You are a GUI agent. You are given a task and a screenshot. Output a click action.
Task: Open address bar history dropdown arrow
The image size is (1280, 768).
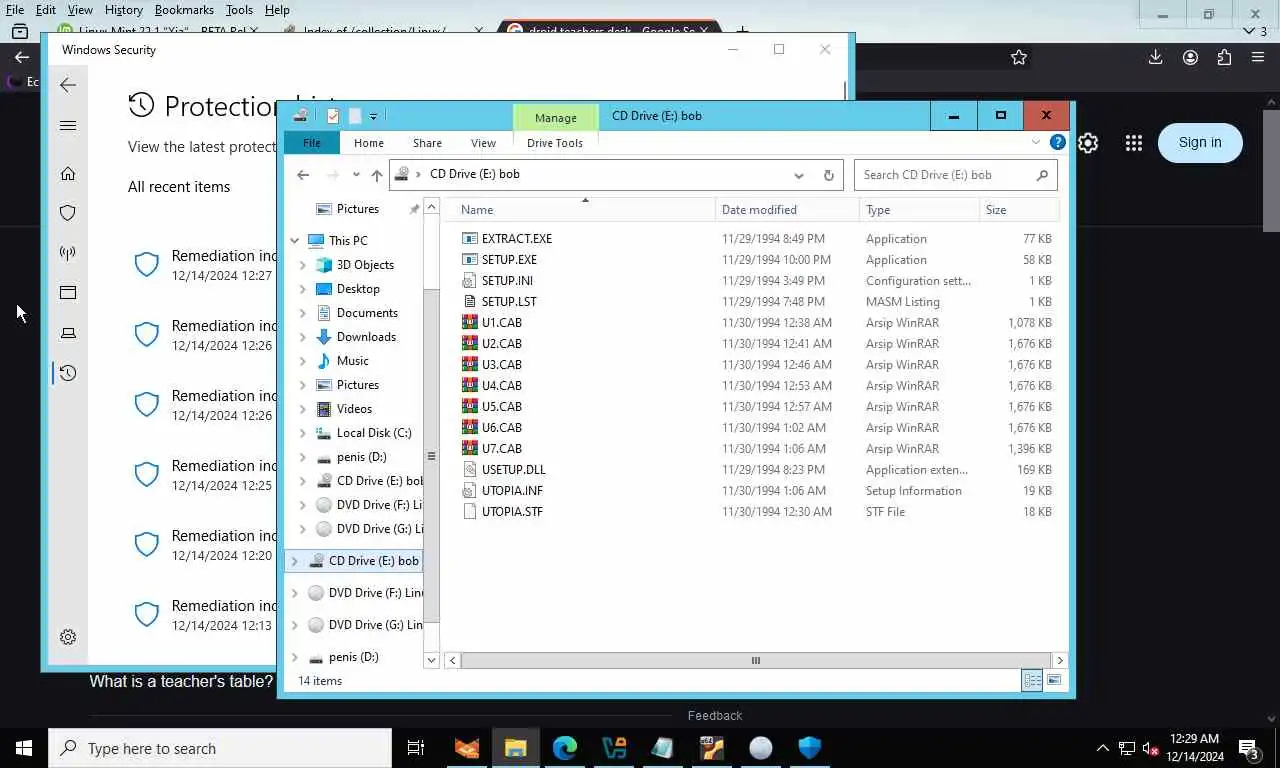pos(798,175)
